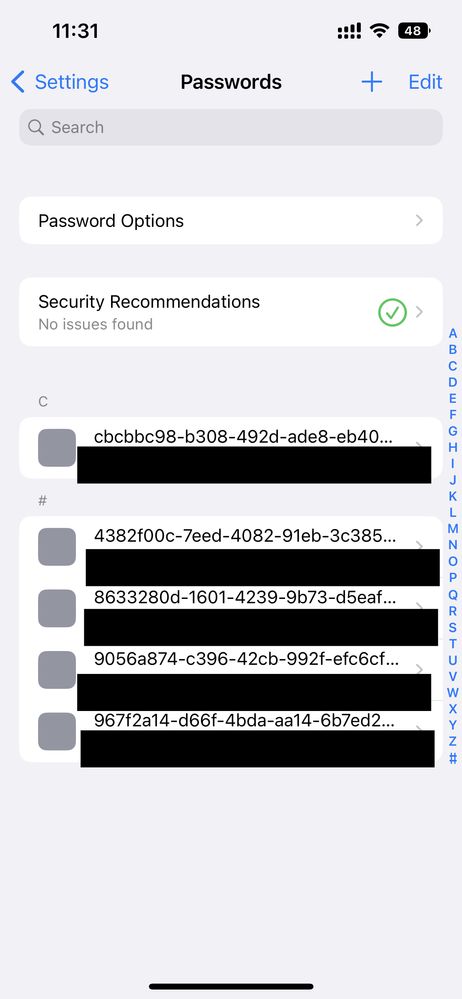Tap the green checkmark status icon
This screenshot has width=462, height=999.
coord(392,312)
